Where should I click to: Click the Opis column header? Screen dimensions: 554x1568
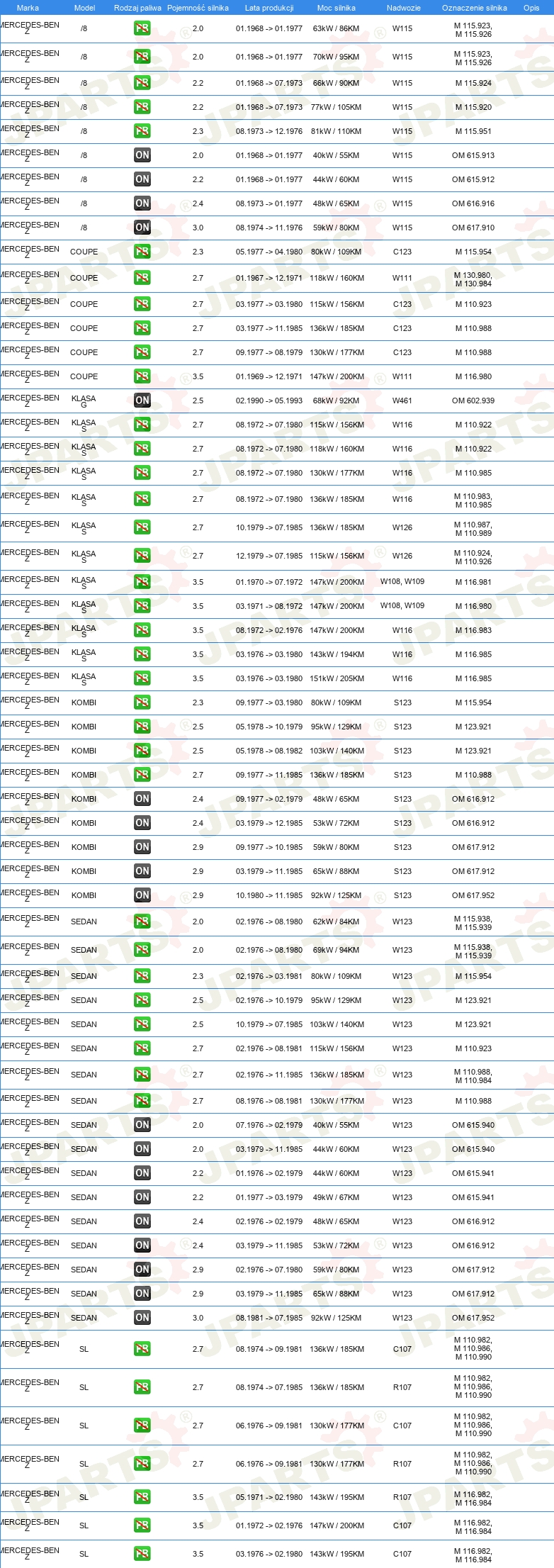(531, 8)
